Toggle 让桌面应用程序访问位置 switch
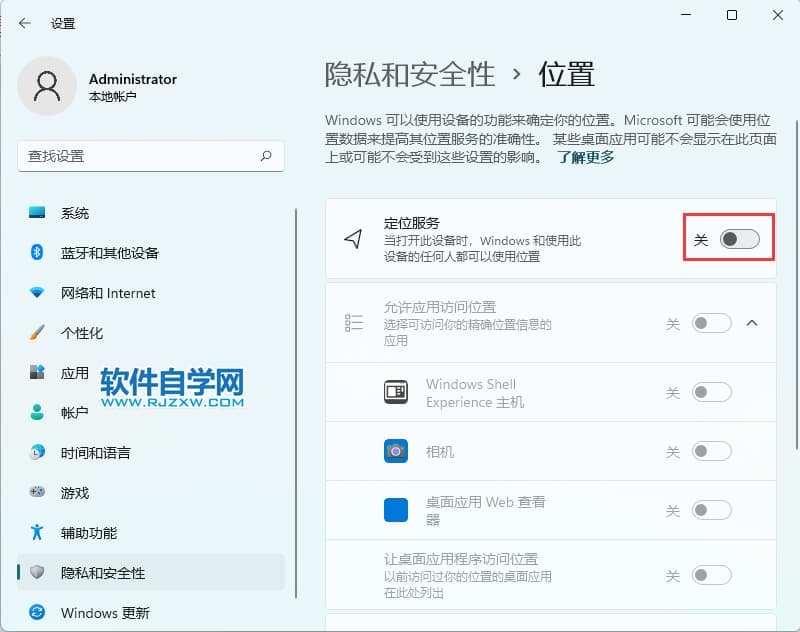The height and width of the screenshot is (632, 800). coord(712,575)
